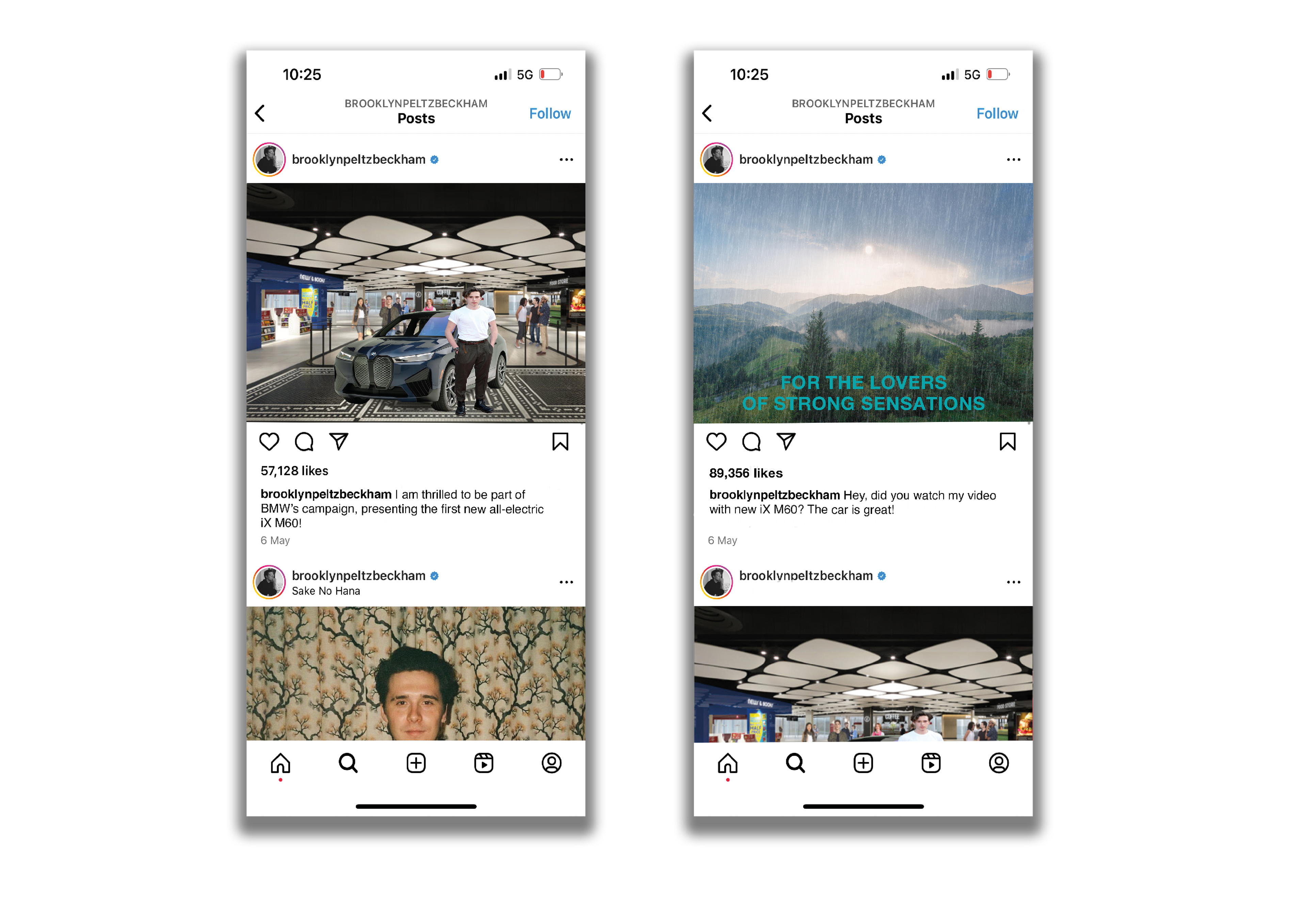The height and width of the screenshot is (924, 1307).
Task: Open options menu above the rainy mountain photo
Action: pos(1013,159)
